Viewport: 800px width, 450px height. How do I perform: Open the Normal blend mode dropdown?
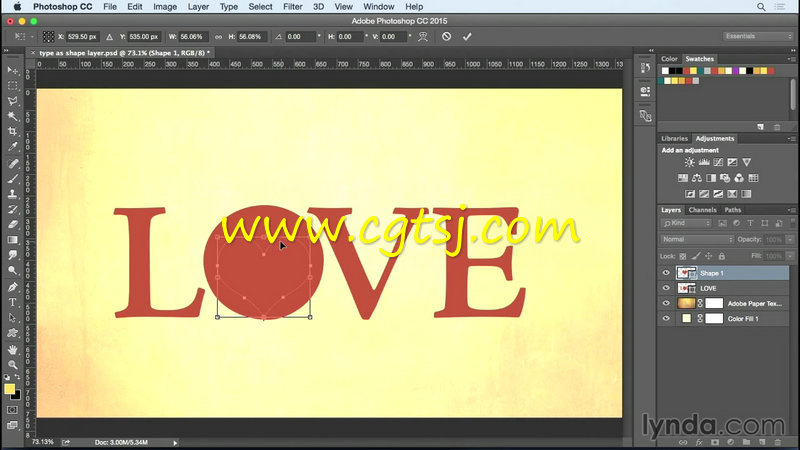click(x=697, y=239)
